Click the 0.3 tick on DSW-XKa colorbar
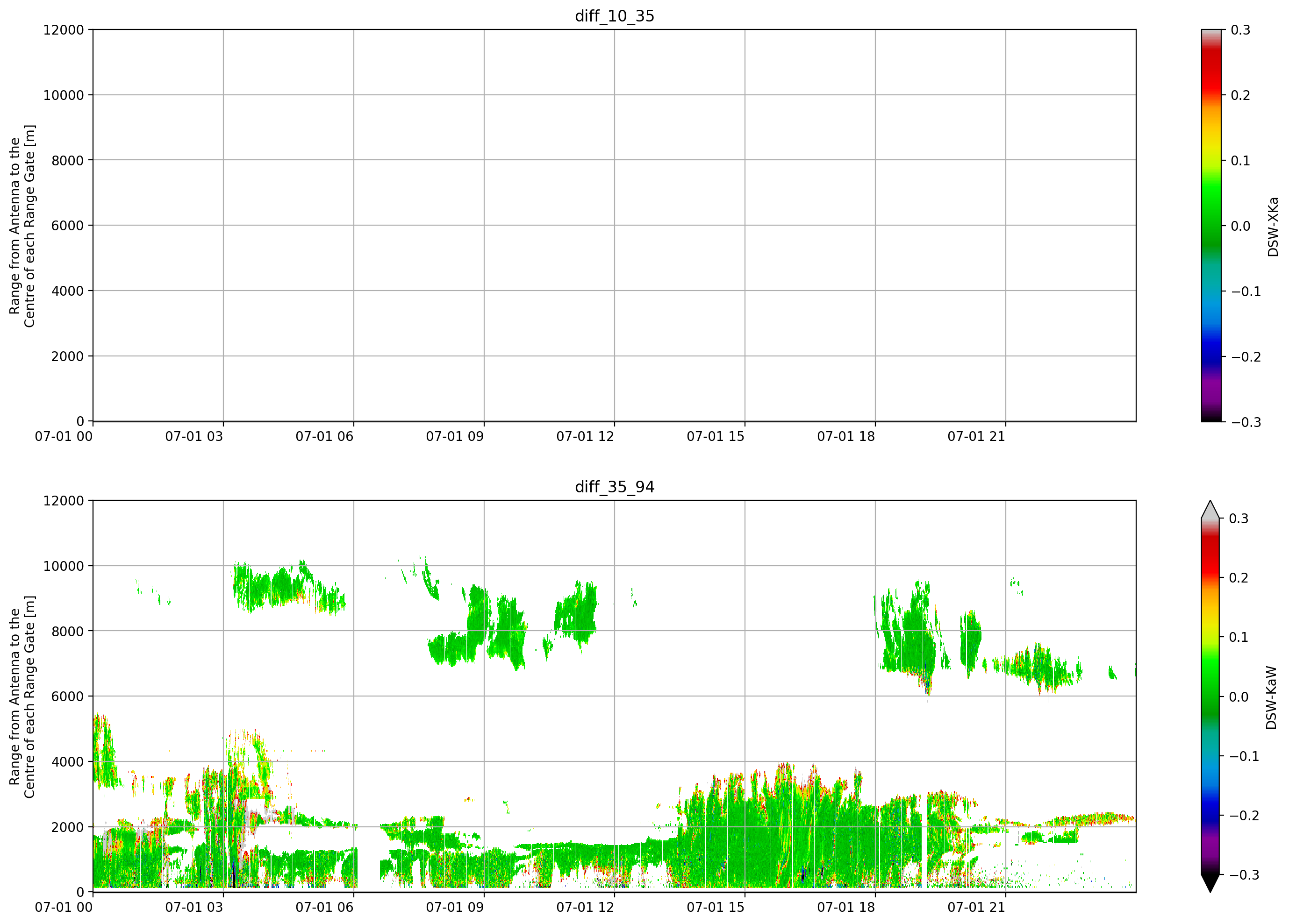The image size is (1289, 924). [1241, 30]
